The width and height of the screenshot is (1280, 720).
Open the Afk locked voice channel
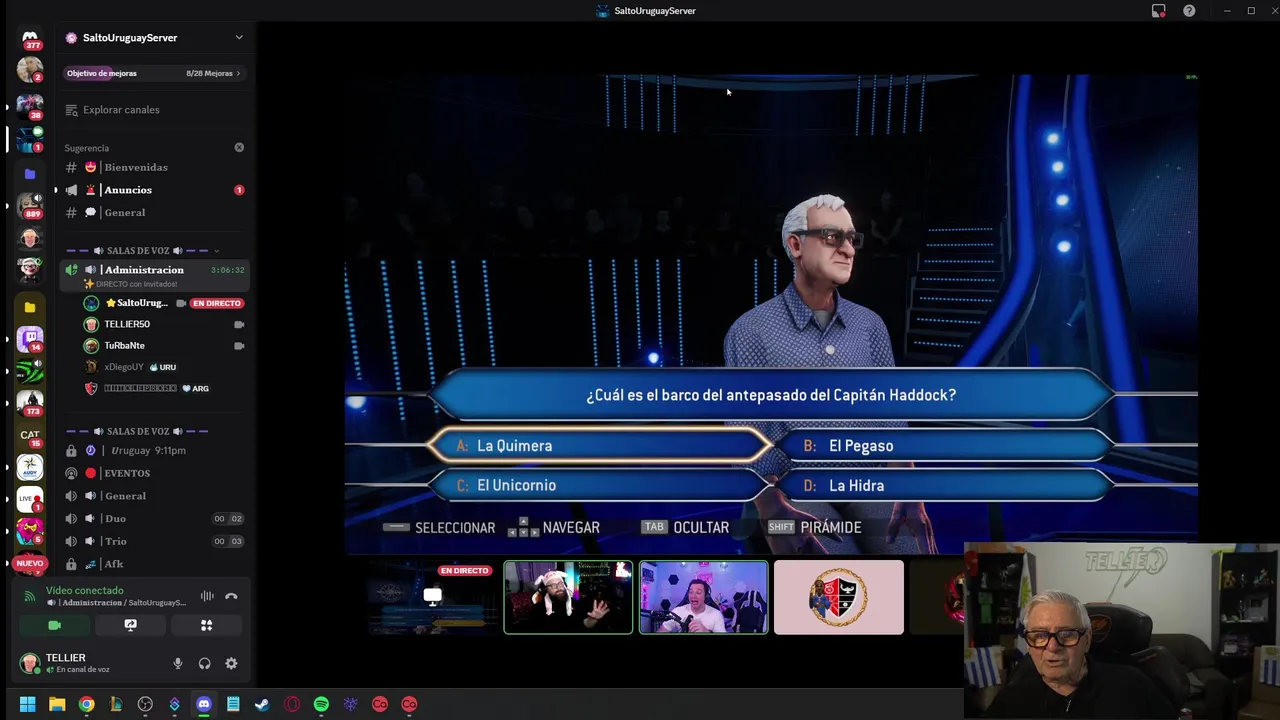click(x=114, y=564)
